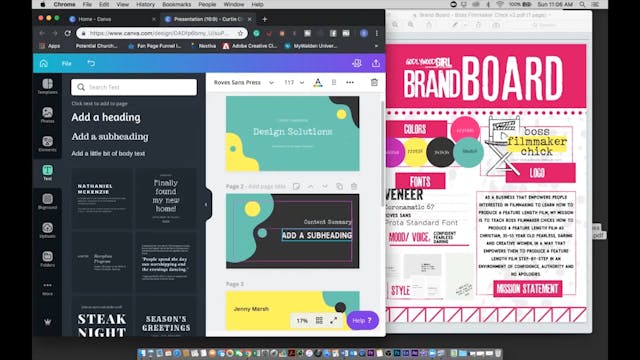This screenshot has height=360, width=640.
Task: Add notes to Page 2
Action: 296,187
